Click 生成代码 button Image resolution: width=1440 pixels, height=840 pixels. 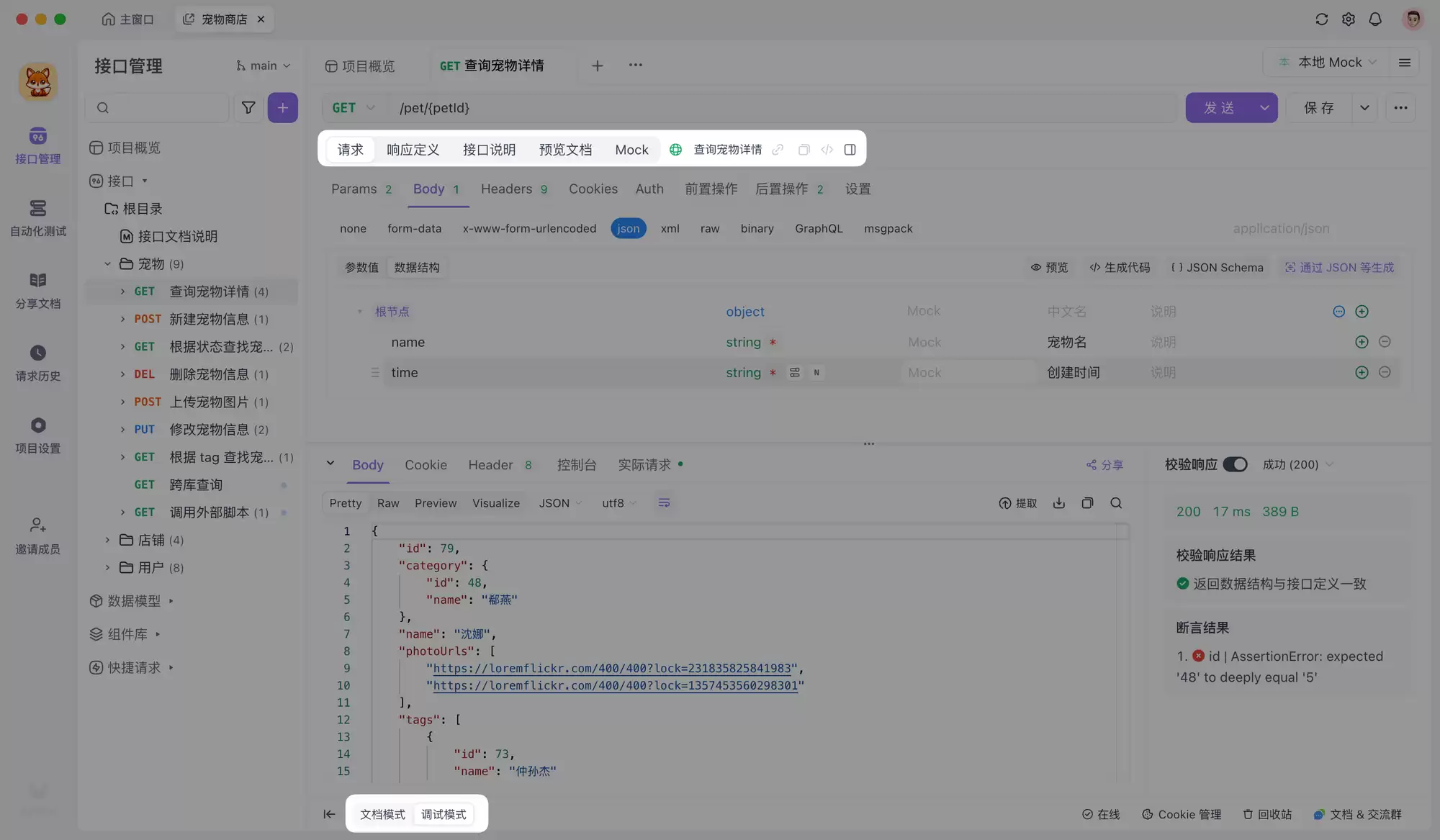coord(1120,267)
